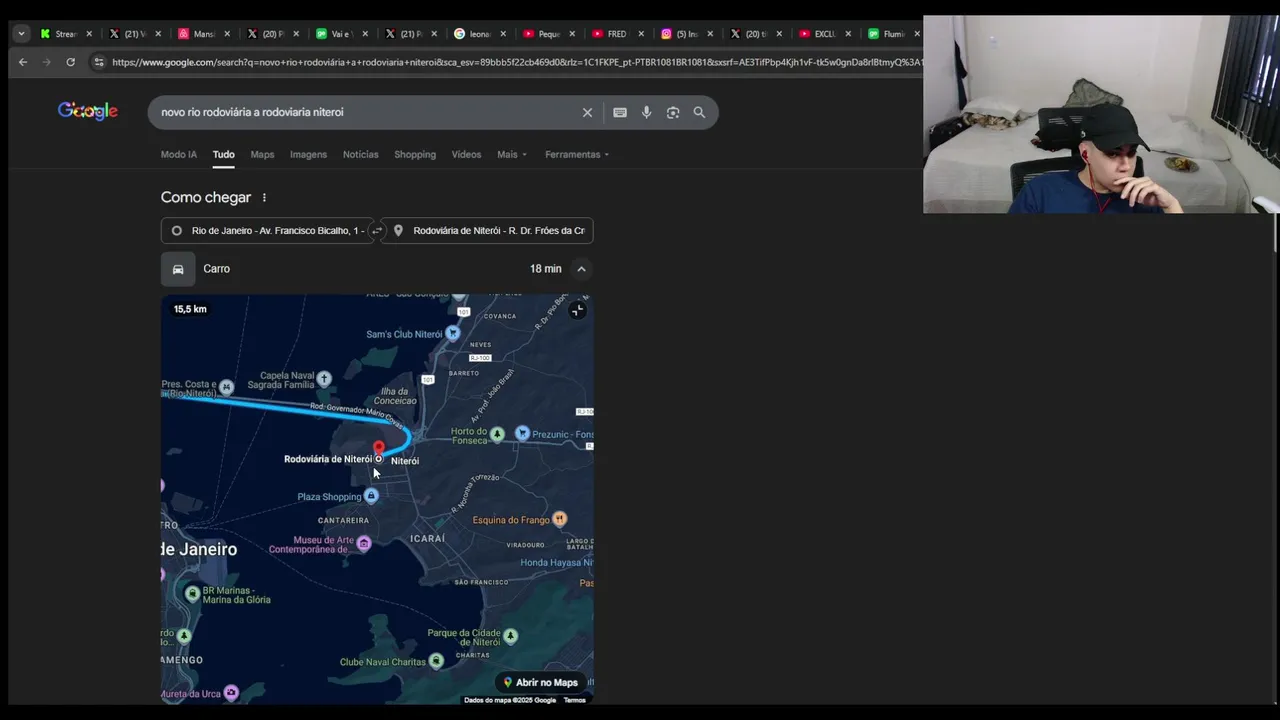The width and height of the screenshot is (1280, 720).
Task: Open the Termos link under map
Action: point(574,700)
